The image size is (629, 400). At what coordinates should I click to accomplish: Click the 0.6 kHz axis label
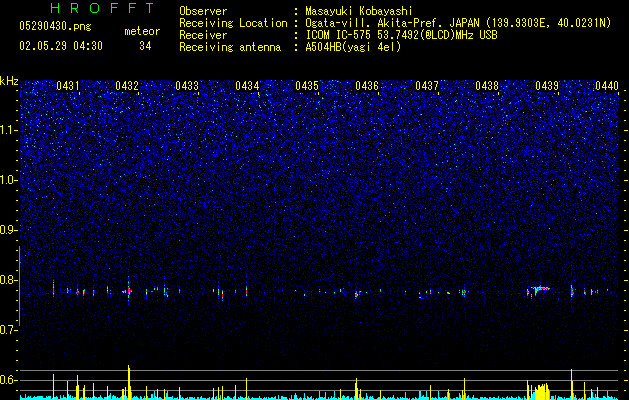[x=9, y=380]
